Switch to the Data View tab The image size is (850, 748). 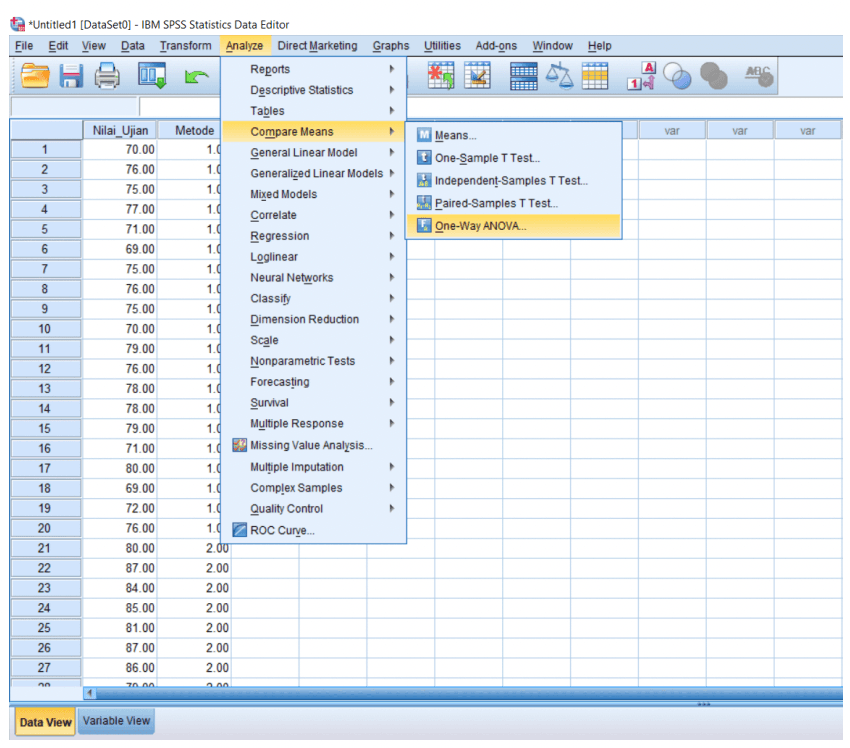(x=46, y=722)
